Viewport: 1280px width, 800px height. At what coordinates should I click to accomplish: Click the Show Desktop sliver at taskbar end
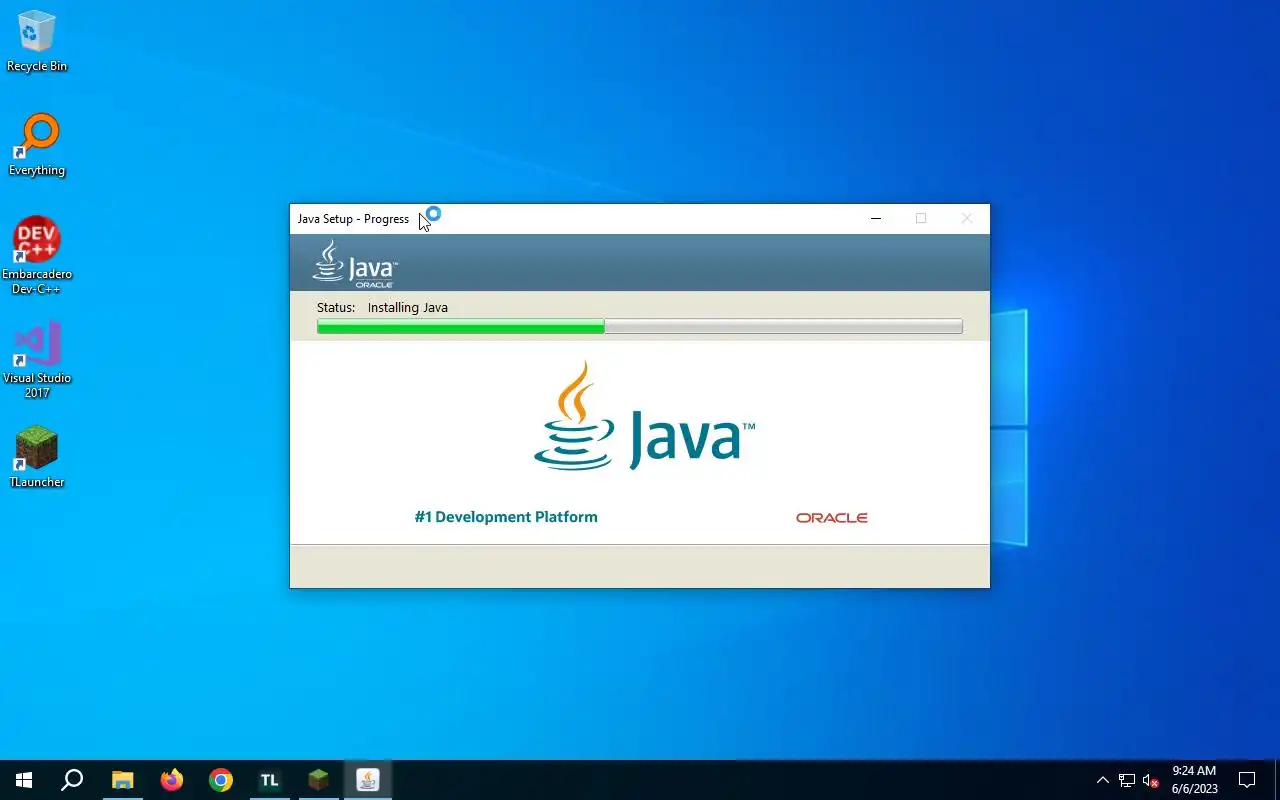[x=1277, y=780]
